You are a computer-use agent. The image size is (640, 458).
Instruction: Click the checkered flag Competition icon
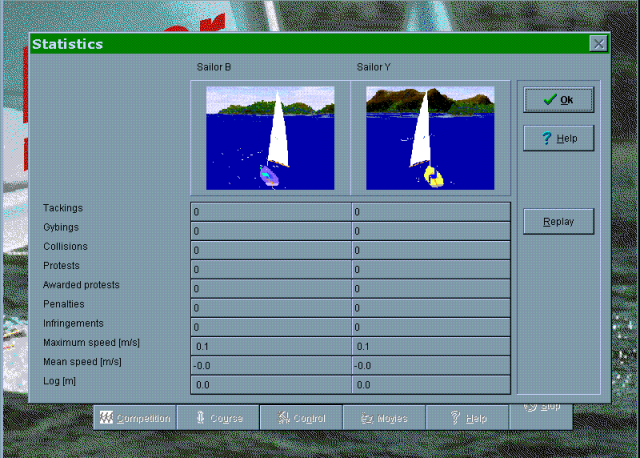(106, 418)
